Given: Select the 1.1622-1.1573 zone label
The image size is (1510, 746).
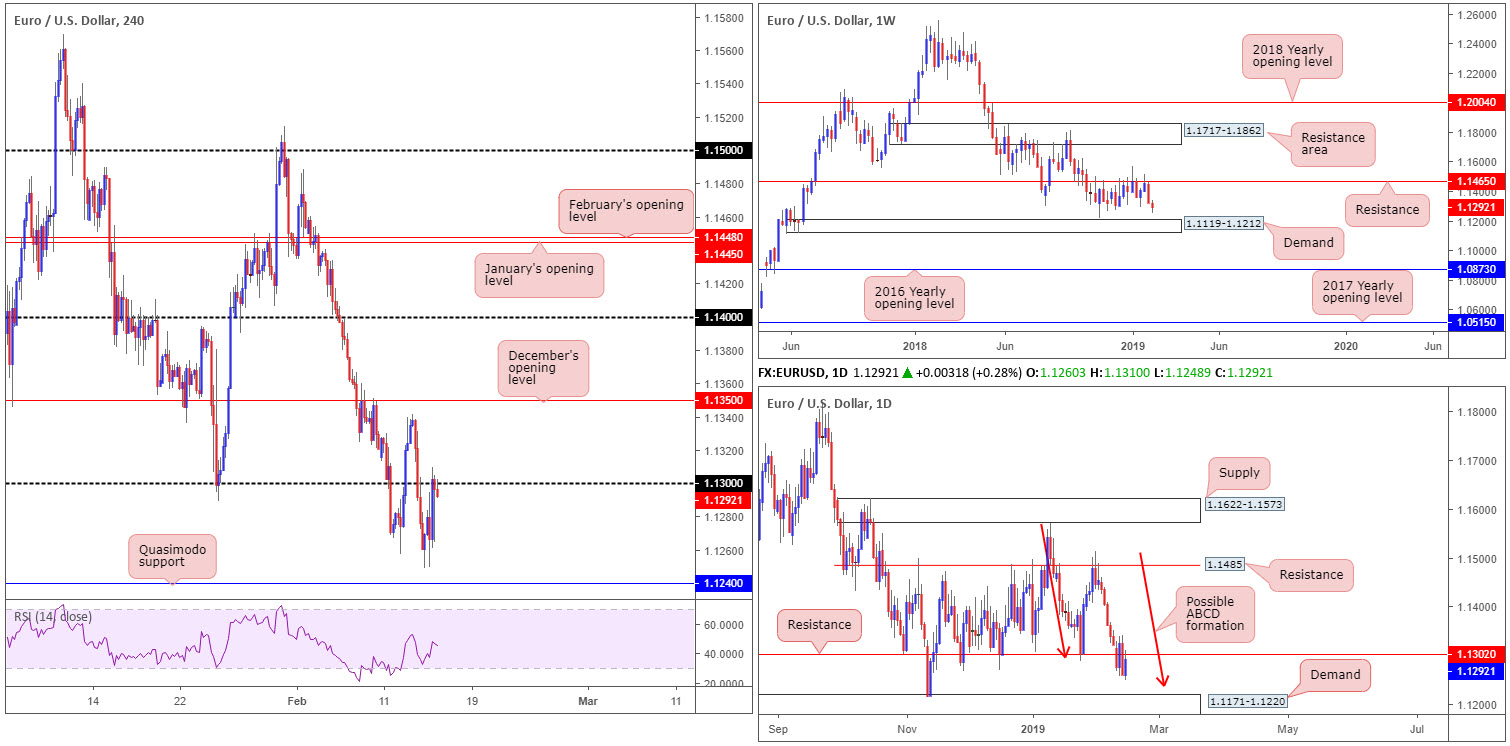Looking at the screenshot, I should [x=1243, y=504].
